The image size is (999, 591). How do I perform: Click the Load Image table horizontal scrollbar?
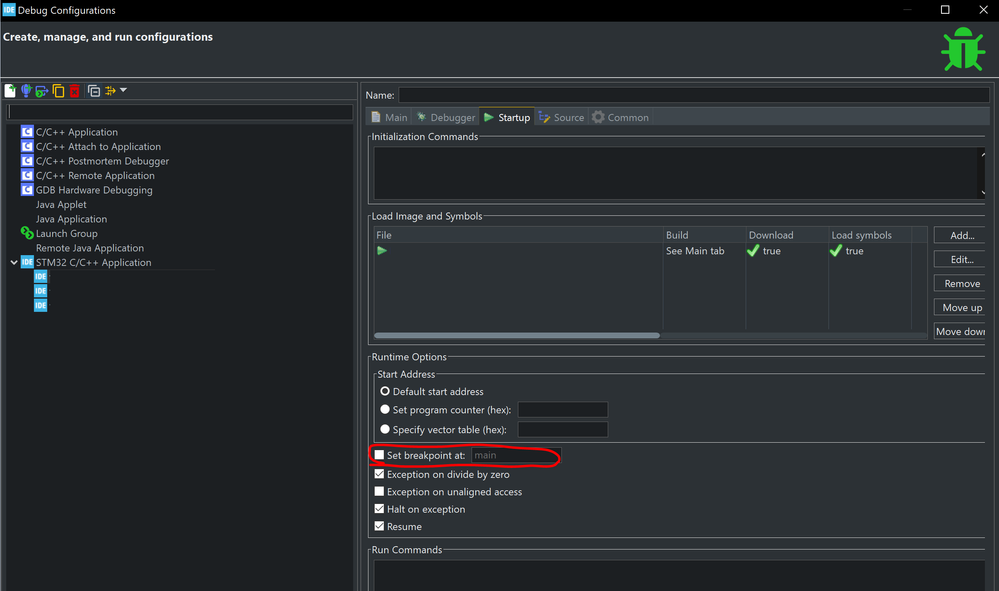(517, 335)
